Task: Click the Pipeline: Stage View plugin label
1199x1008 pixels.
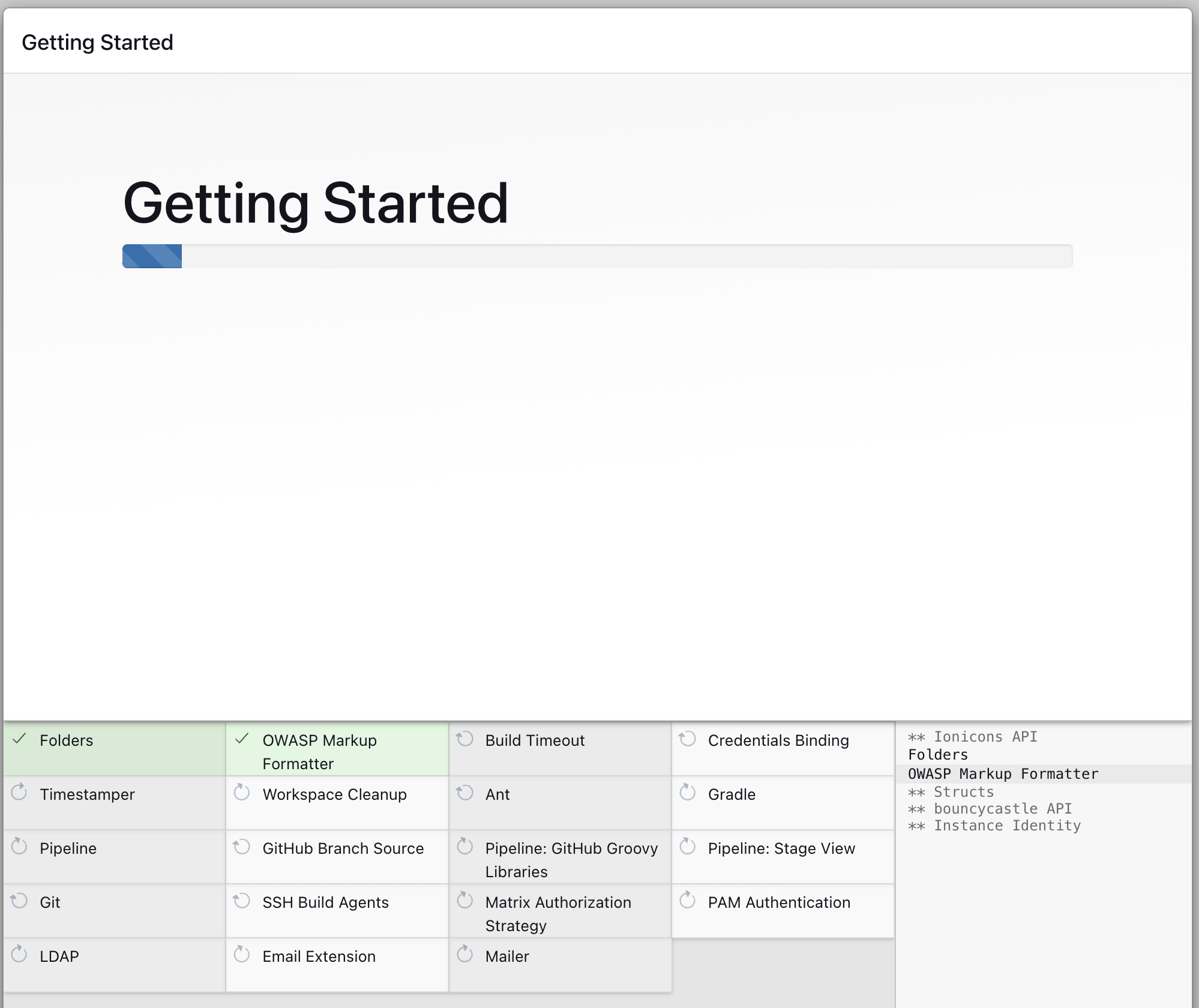Action: [781, 848]
